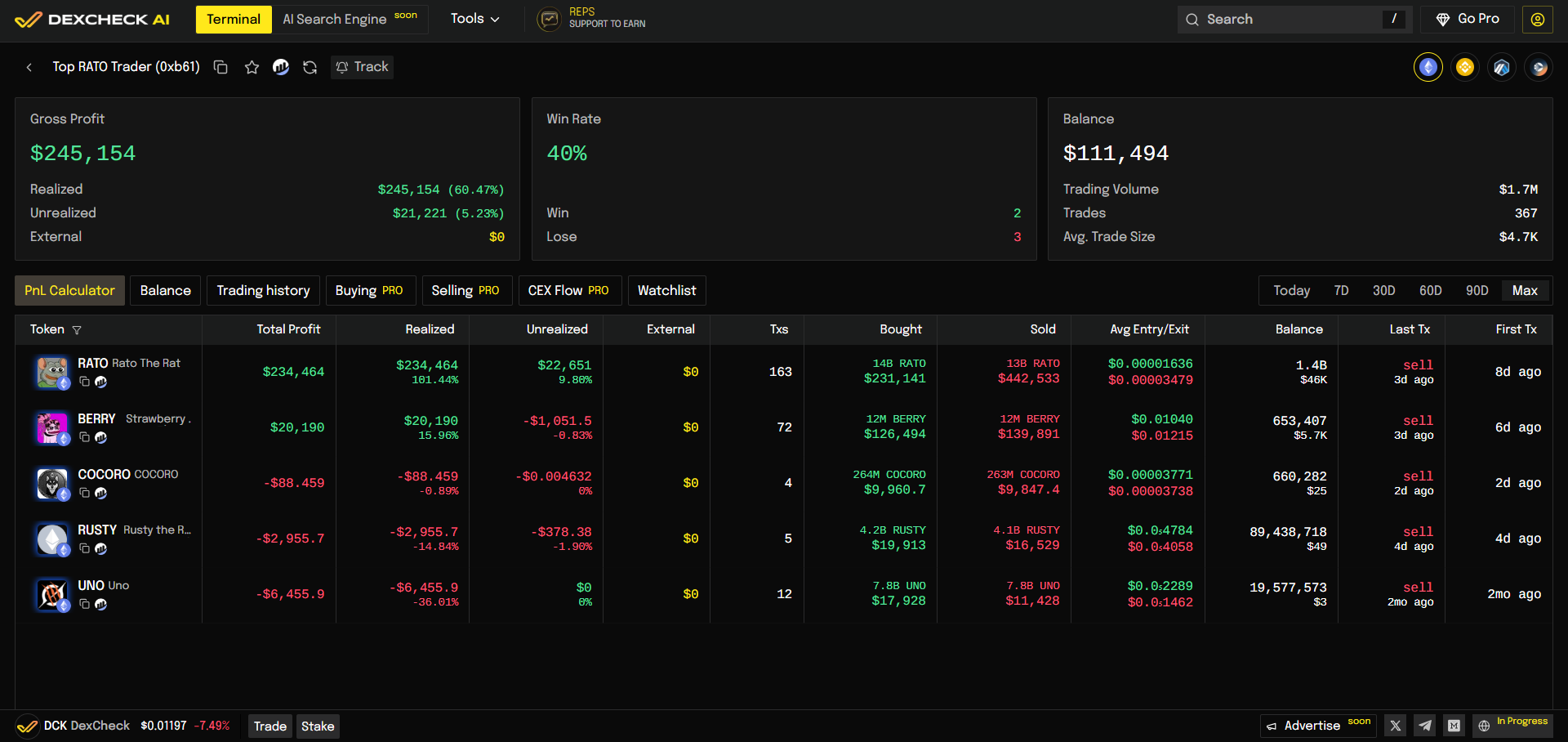1568x742 pixels.
Task: Star this trader as favorite
Action: pos(252,67)
